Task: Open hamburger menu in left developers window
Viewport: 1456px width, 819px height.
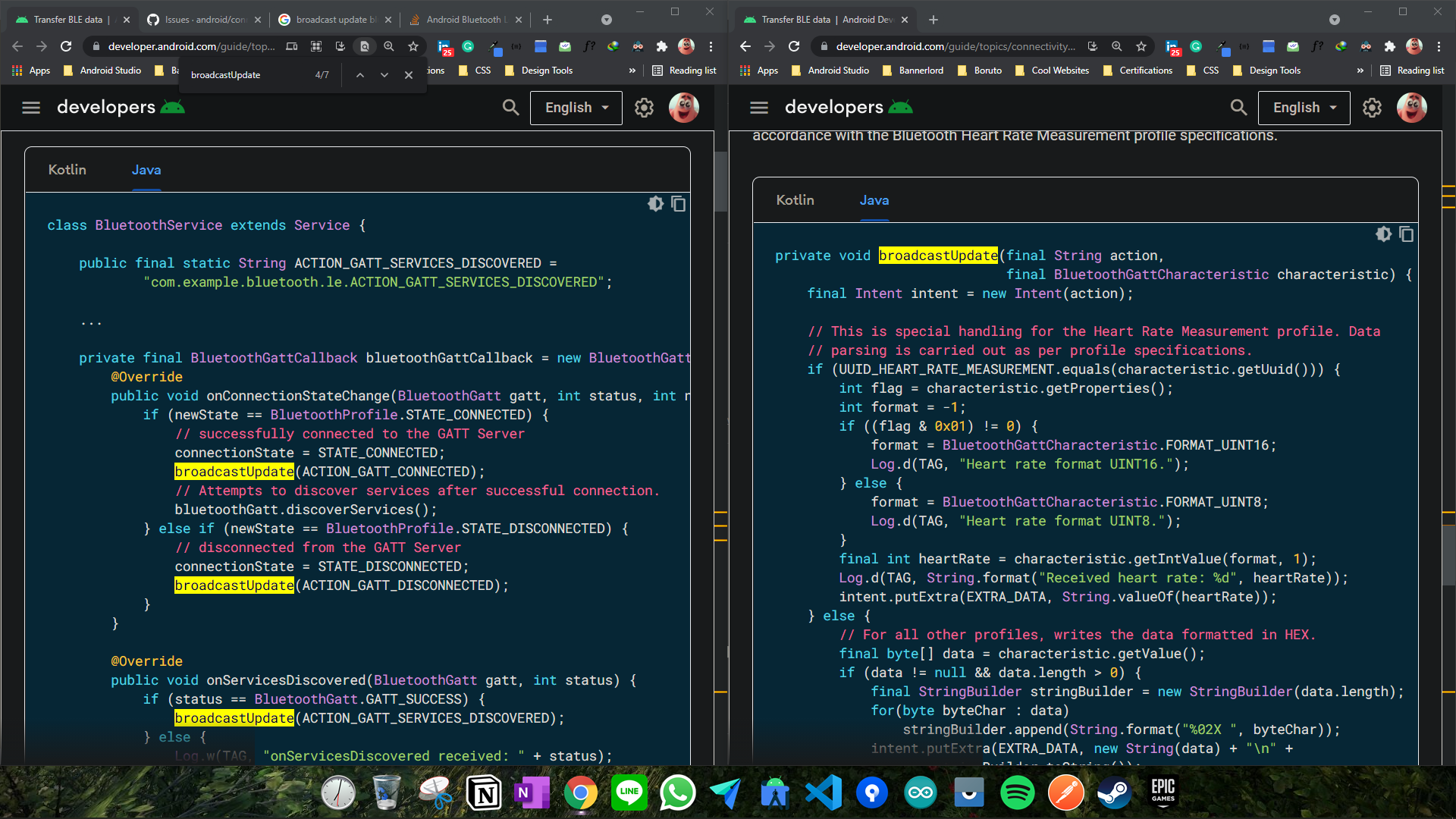Action: click(x=31, y=108)
